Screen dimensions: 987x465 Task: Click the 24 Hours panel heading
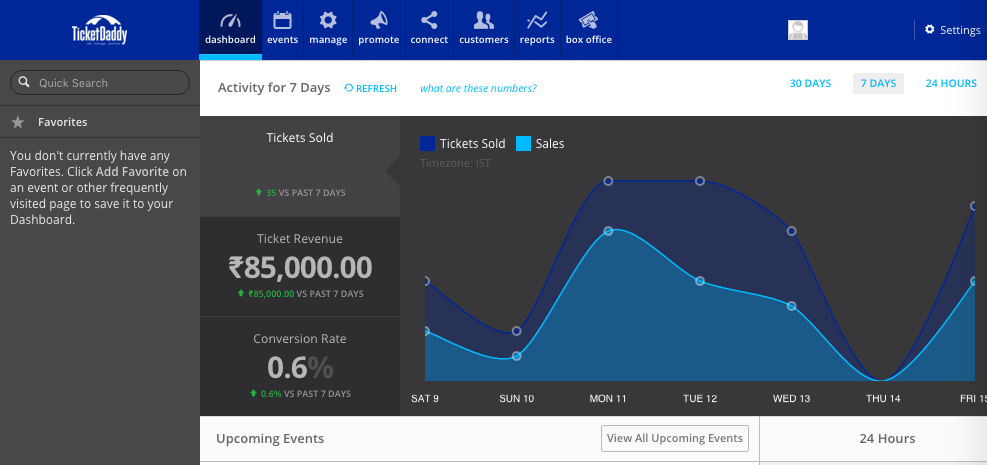pos(887,439)
